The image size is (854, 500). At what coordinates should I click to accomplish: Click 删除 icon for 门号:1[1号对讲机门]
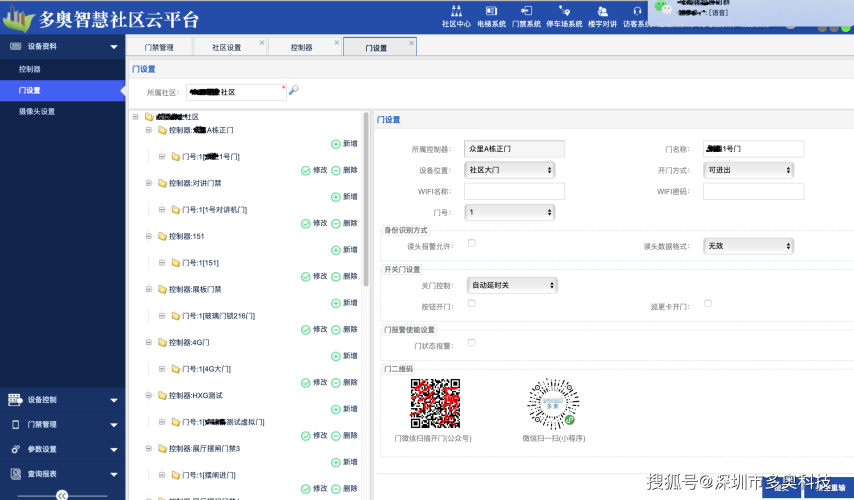point(336,223)
